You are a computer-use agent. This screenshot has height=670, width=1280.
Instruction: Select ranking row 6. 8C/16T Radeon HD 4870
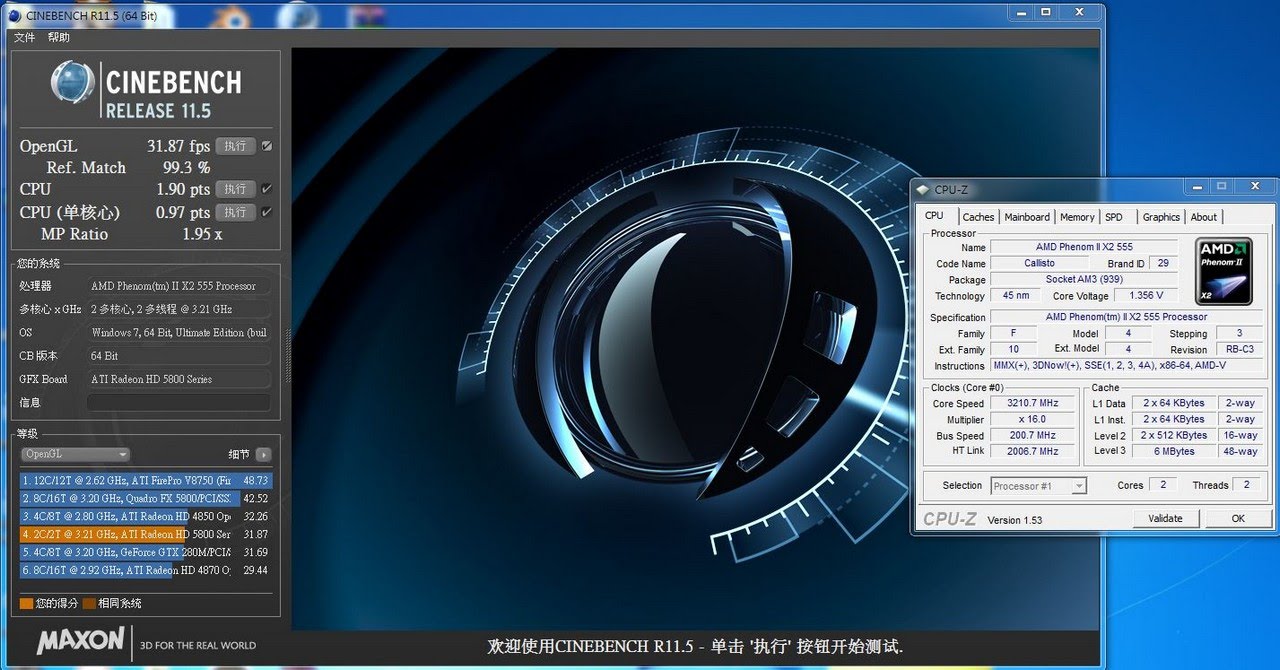(x=146, y=570)
